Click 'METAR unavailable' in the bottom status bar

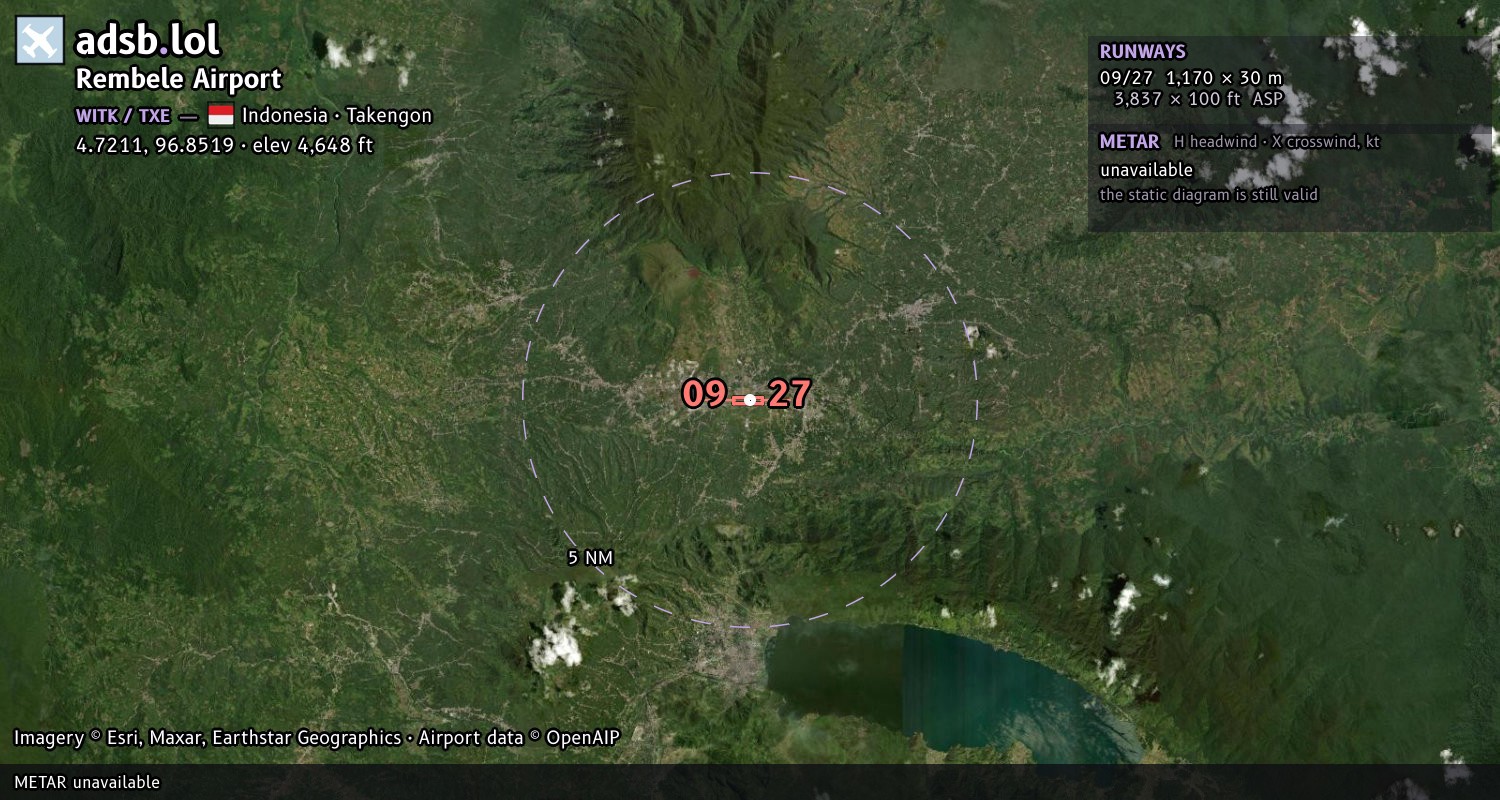(87, 782)
